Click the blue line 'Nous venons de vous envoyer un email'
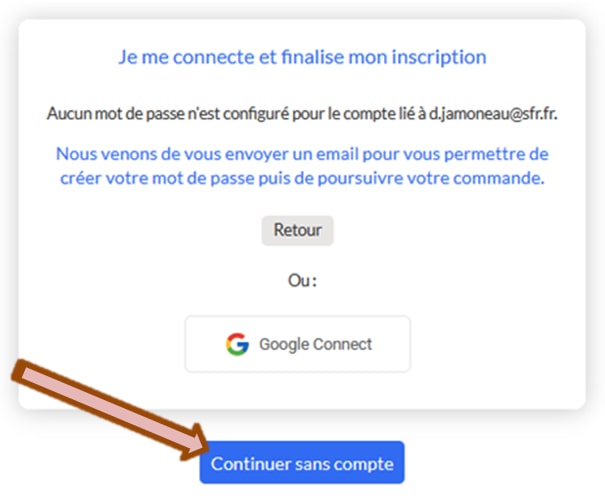 302,154
